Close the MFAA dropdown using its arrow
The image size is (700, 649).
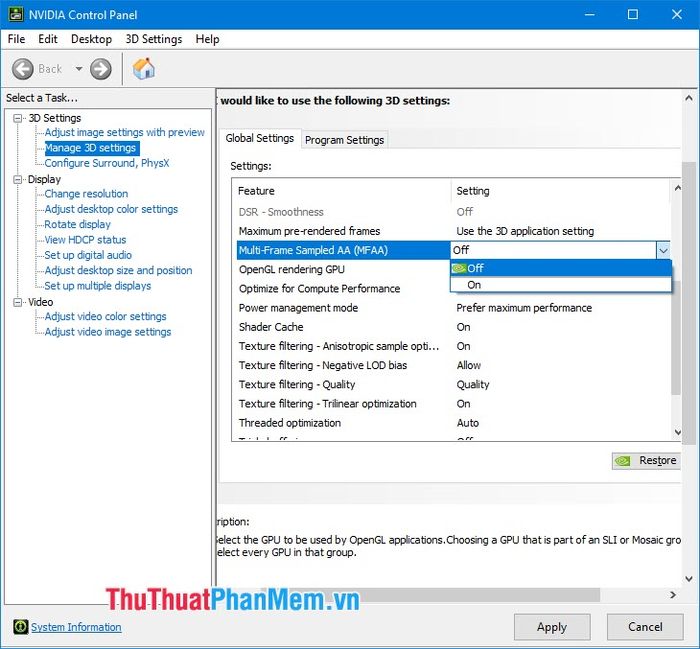point(663,250)
